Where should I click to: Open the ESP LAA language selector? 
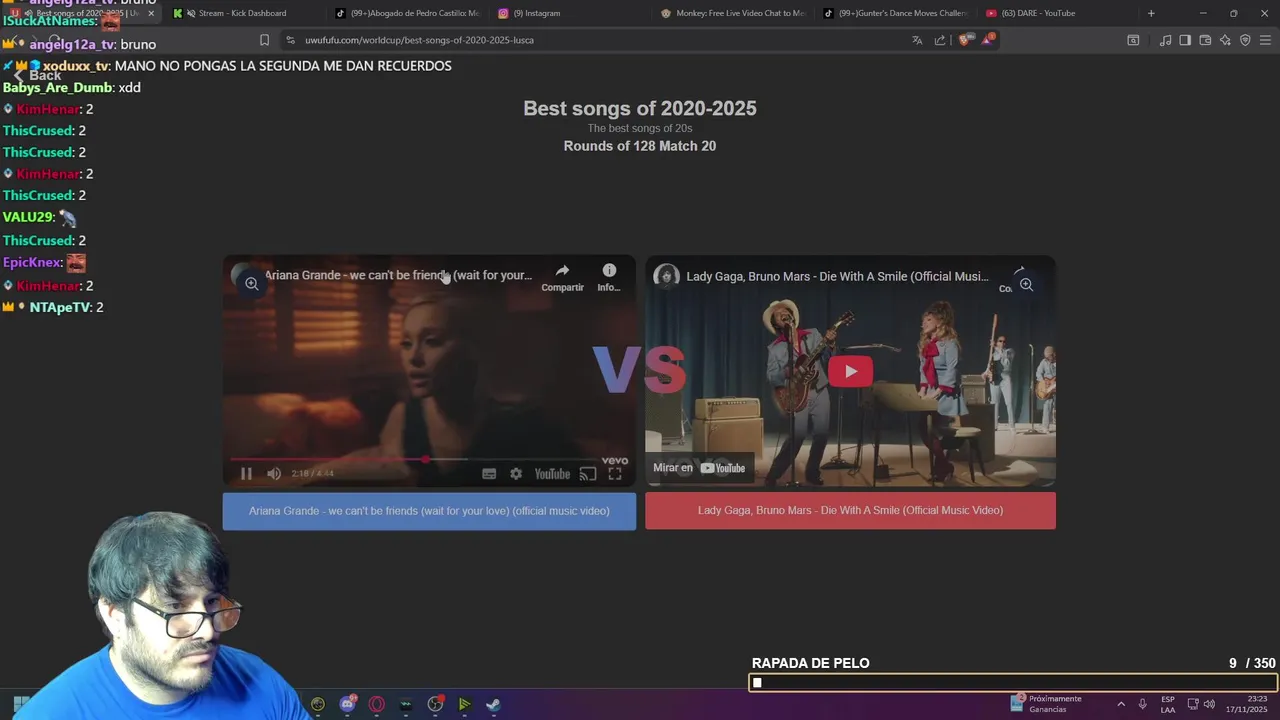(1168, 704)
